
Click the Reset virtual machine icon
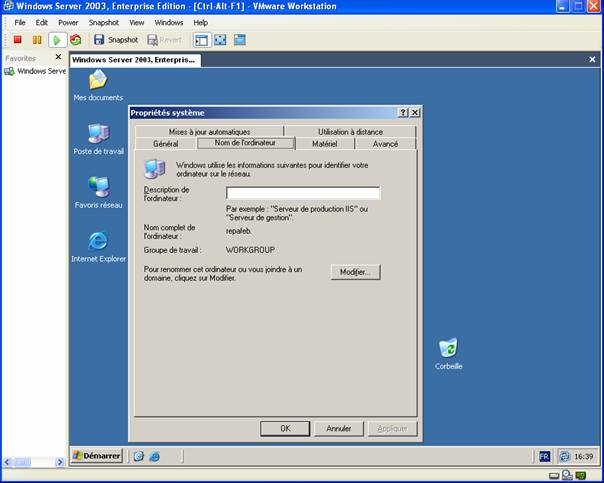pyautogui.click(x=76, y=40)
